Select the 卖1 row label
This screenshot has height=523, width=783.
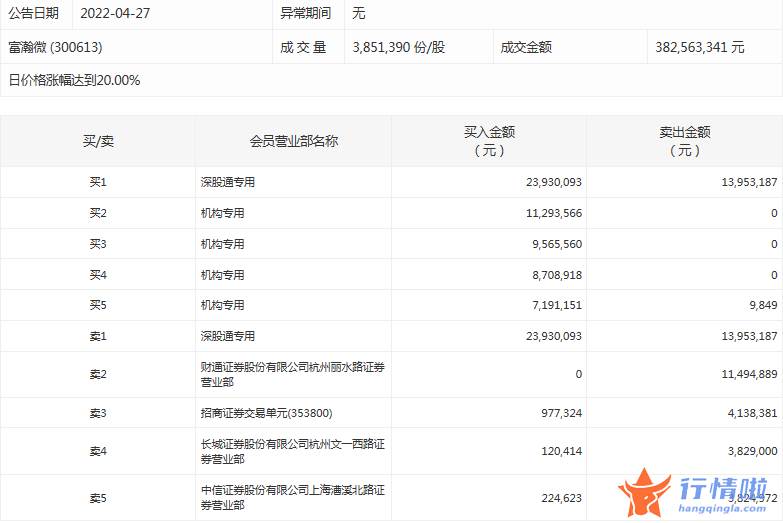coord(98,336)
